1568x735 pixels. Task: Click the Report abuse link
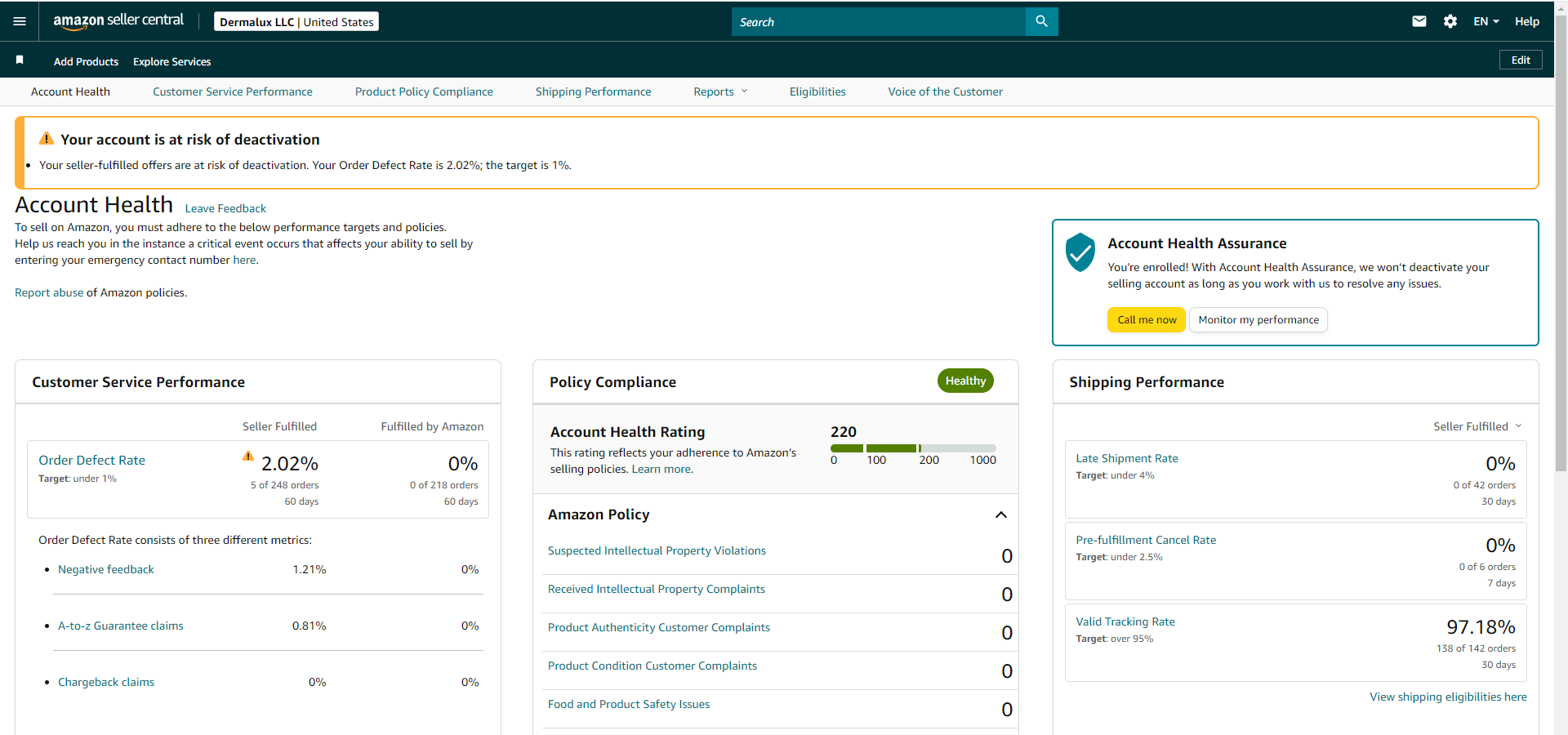[49, 292]
